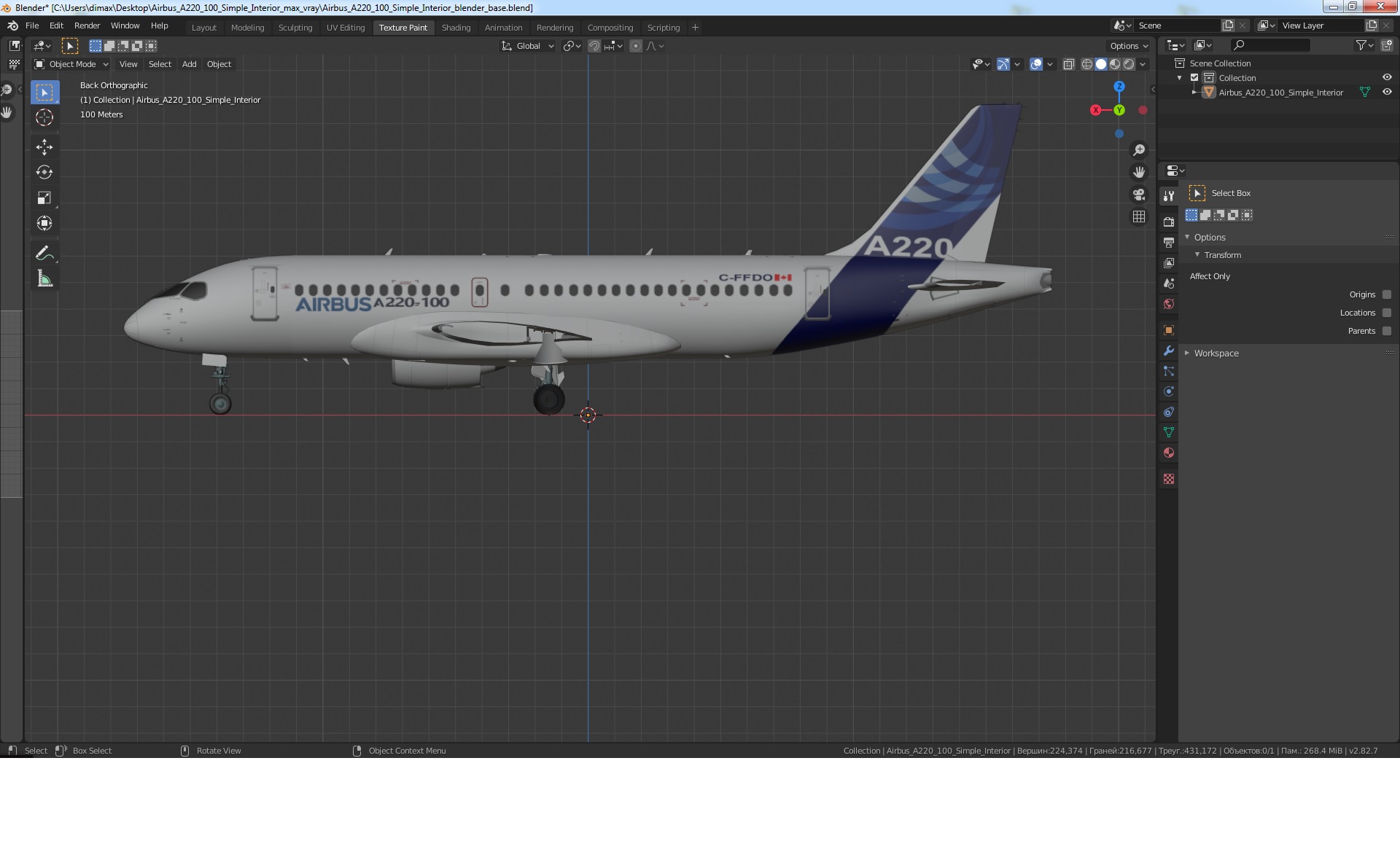Uncheck the Collection exclude checkbox in outliner
The image size is (1400, 844).
[x=1194, y=78]
